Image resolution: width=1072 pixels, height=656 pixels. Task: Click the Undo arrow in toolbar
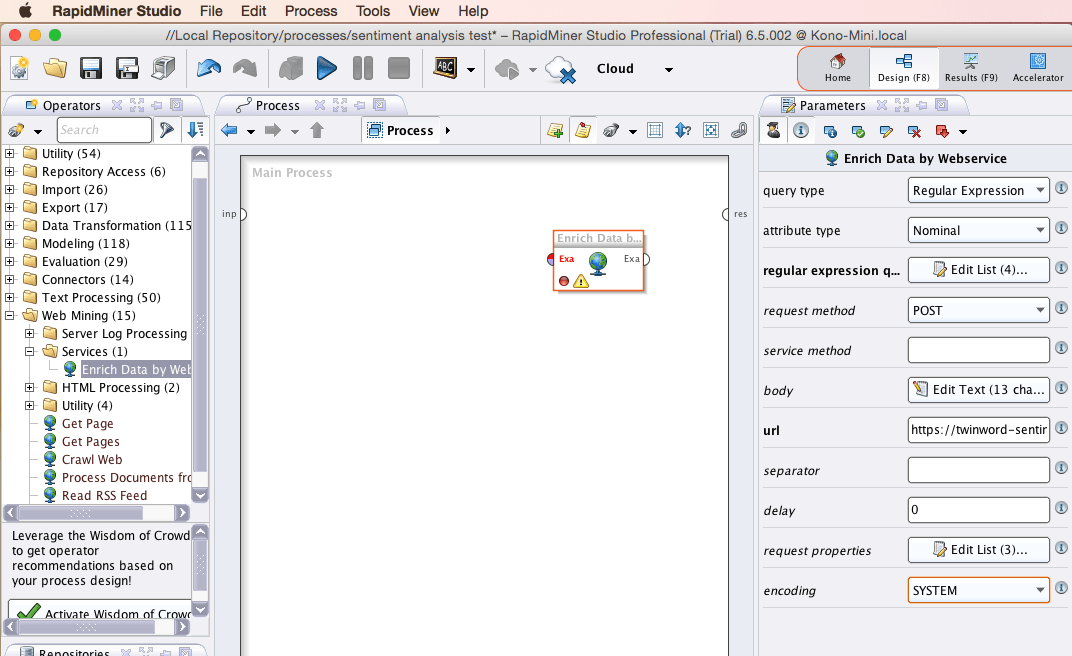tap(209, 68)
